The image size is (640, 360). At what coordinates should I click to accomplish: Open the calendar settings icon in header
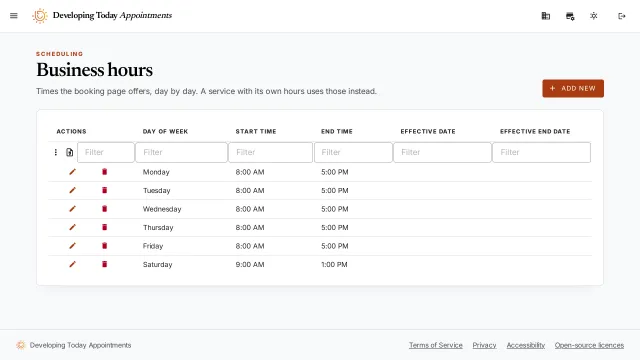[x=570, y=16]
